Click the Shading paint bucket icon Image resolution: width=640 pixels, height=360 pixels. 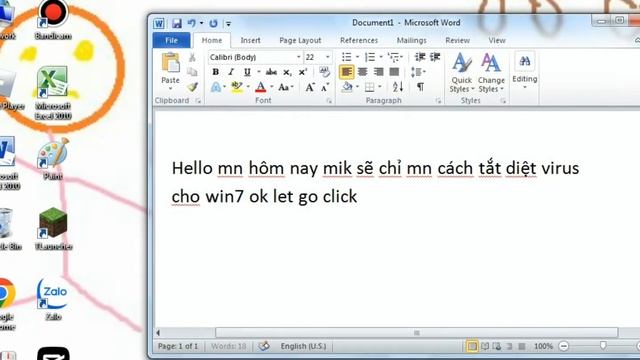(347, 87)
